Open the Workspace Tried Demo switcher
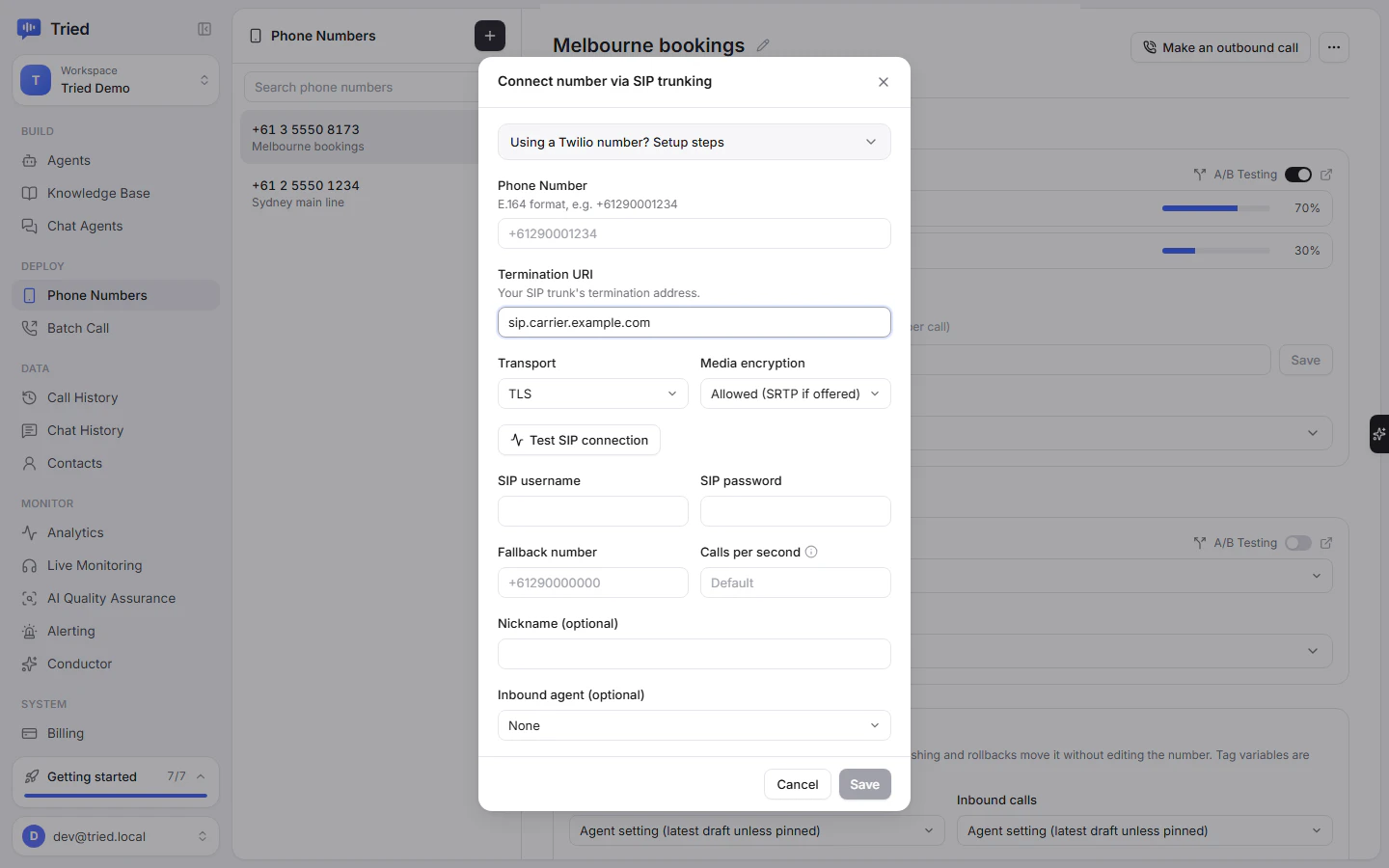This screenshot has height=868, width=1389. coord(116,80)
